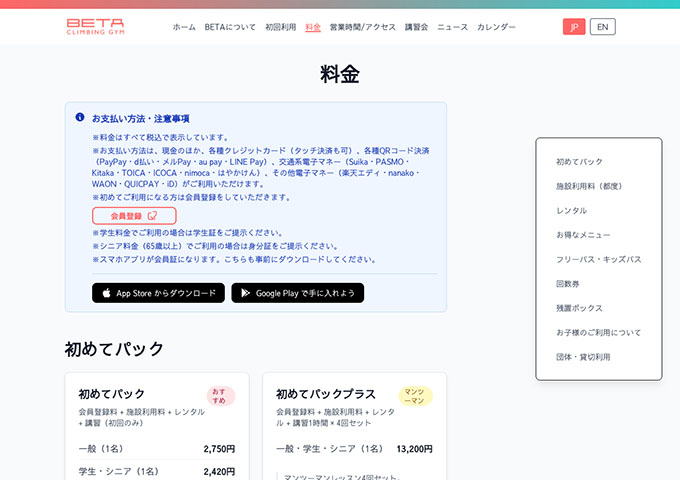Click the info icon beside お支払い方法・注意事項
The height and width of the screenshot is (480, 680).
point(80,117)
